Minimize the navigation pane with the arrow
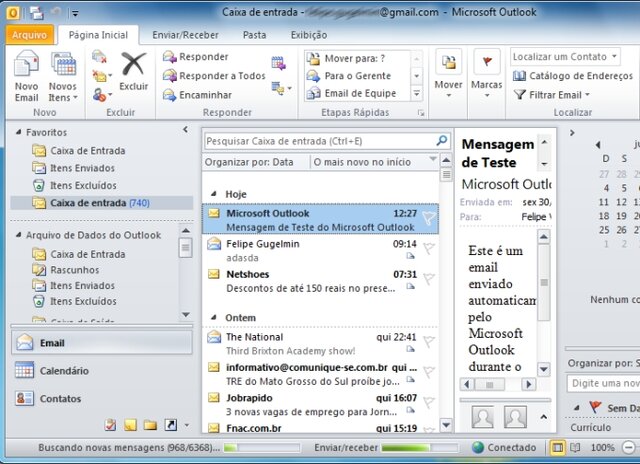640x464 pixels. pyautogui.click(x=185, y=130)
